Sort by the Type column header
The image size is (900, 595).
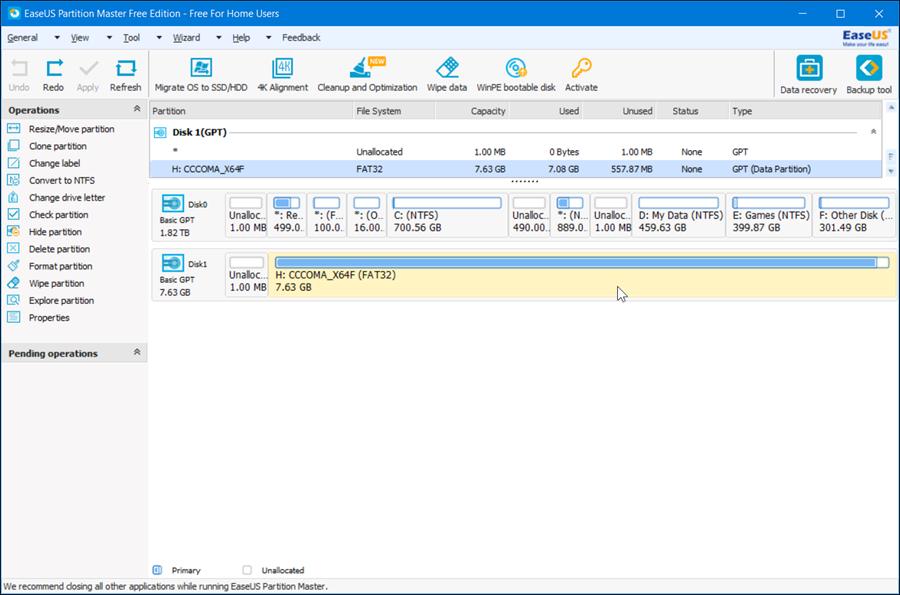806,111
